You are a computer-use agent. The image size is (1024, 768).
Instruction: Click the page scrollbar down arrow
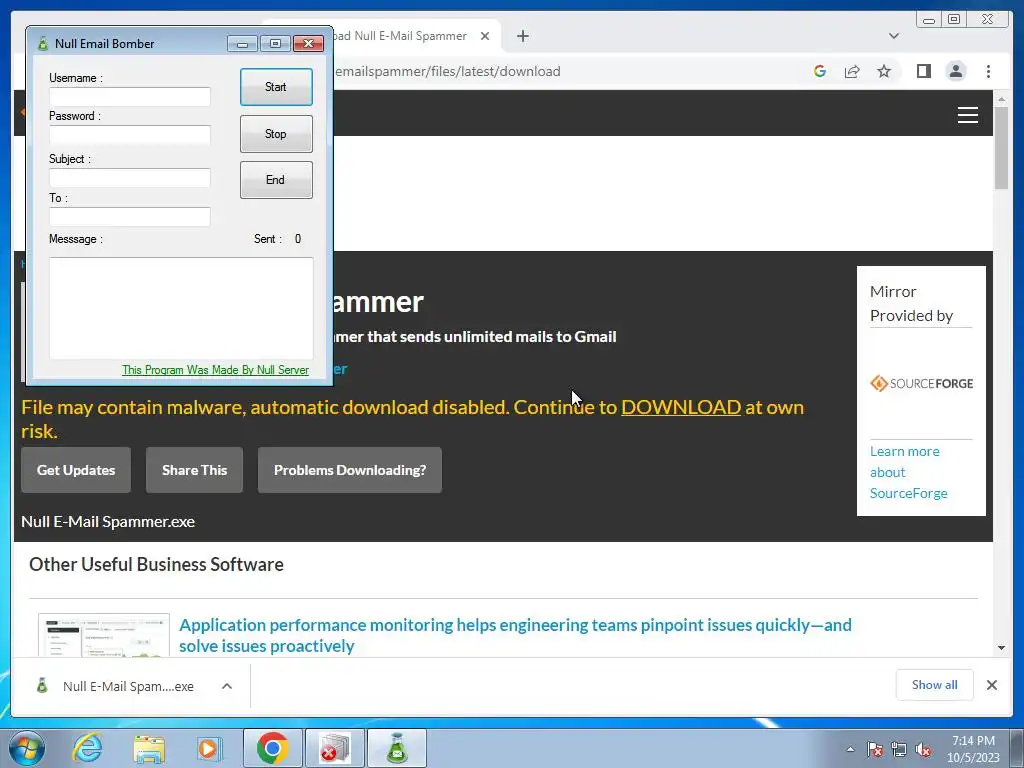(1002, 648)
